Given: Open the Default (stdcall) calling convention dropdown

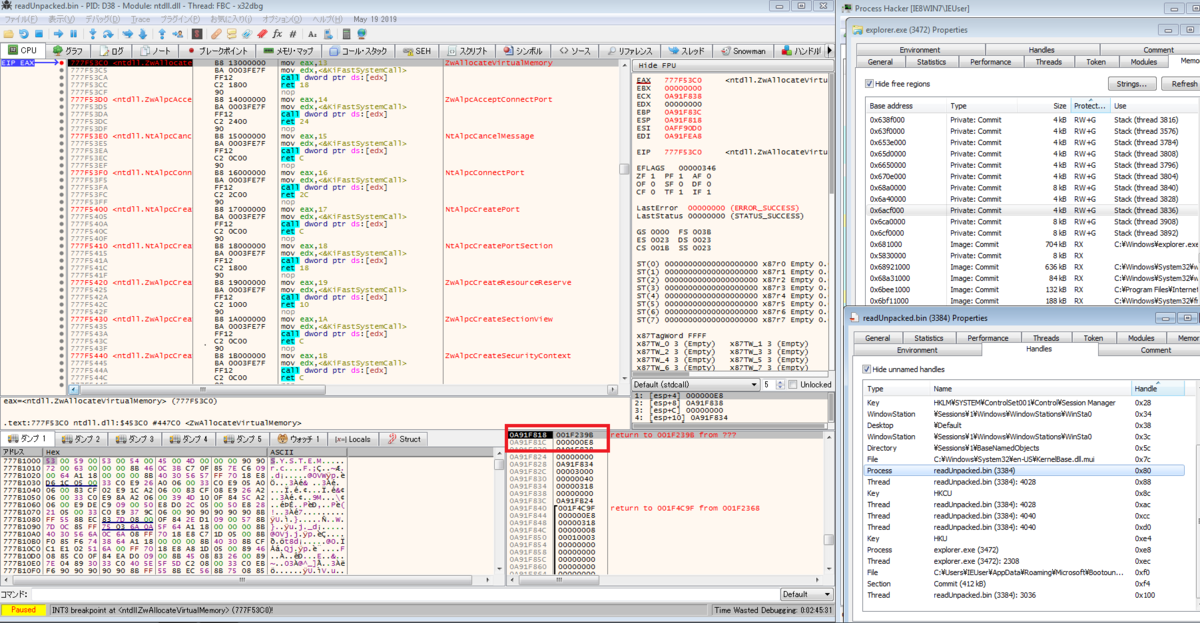Looking at the screenshot, I should click(x=695, y=385).
